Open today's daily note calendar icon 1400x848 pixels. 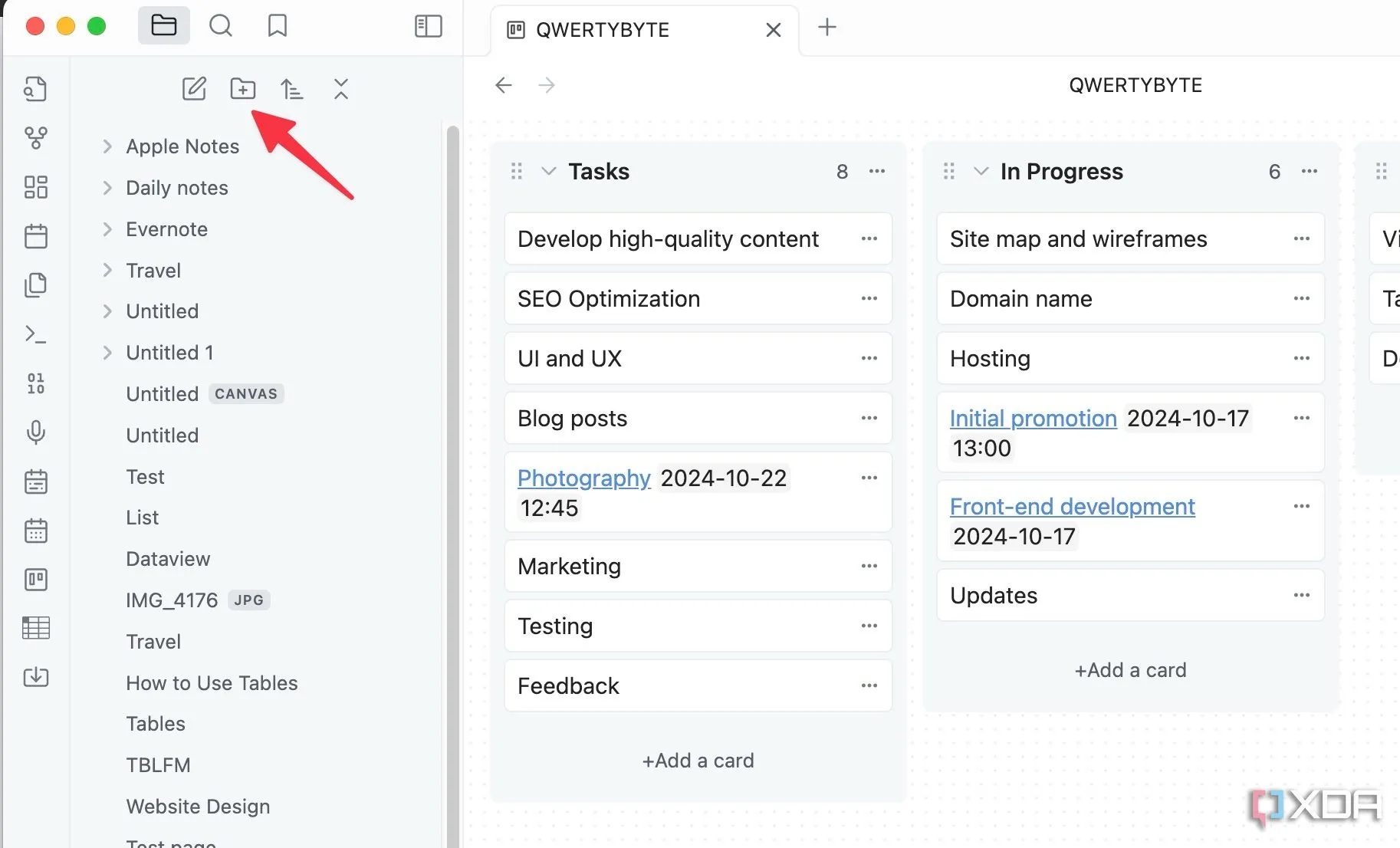(35, 236)
